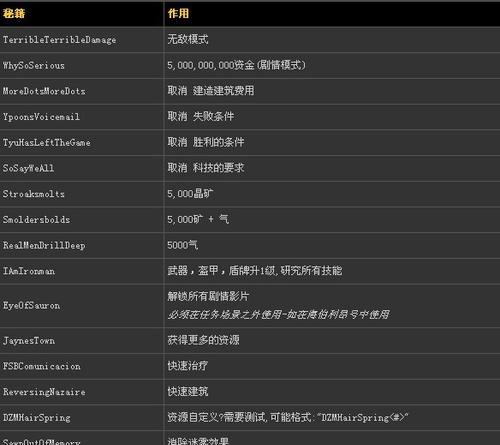Click the 5,000,000,000资金 description
Image resolution: width=500 pixels, height=445 pixels.
[x=236, y=65]
